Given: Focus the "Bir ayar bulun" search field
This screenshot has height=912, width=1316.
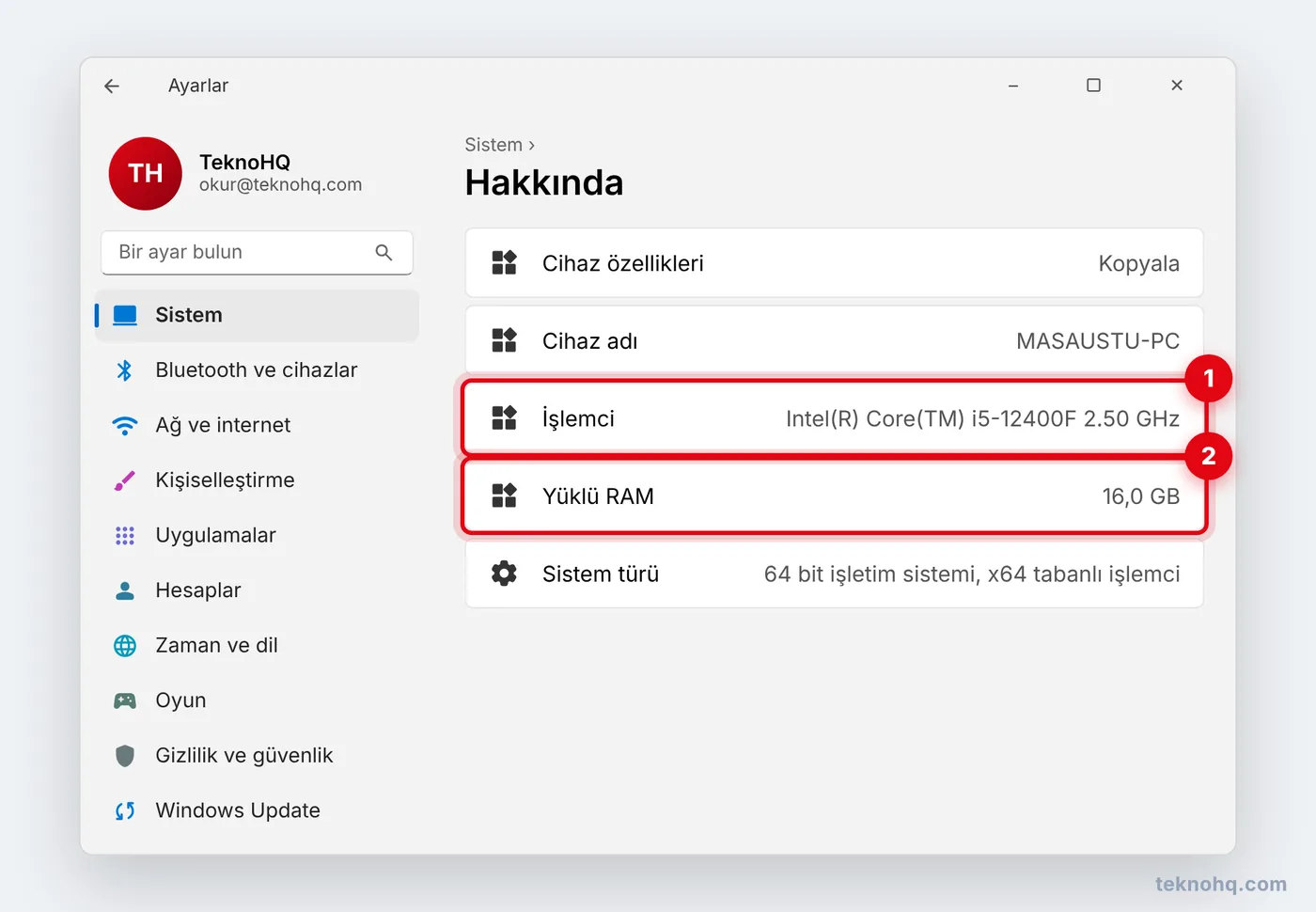Looking at the screenshot, I should click(x=257, y=252).
